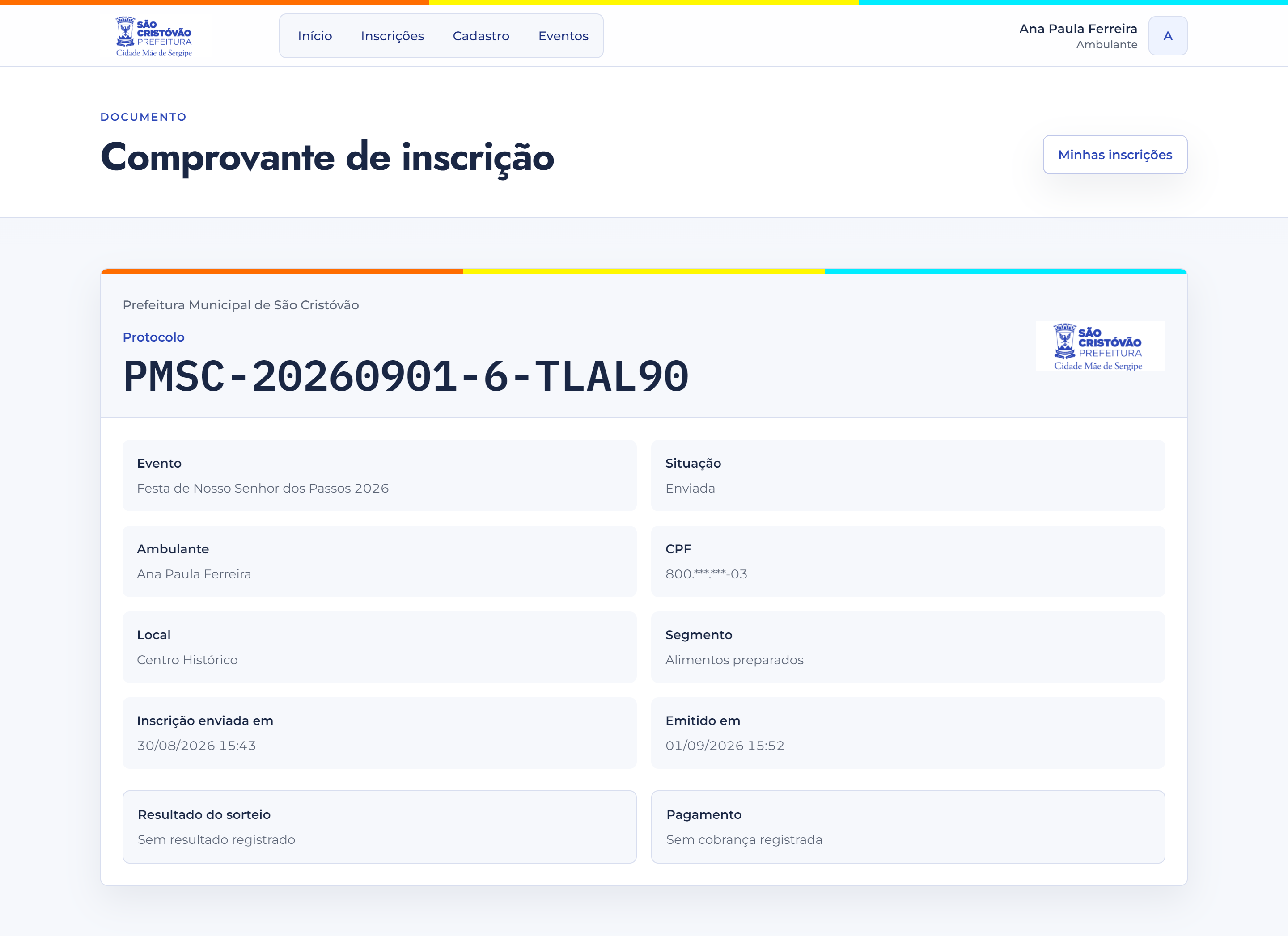Click the Local value 'Centro Histórico'

pos(187,660)
